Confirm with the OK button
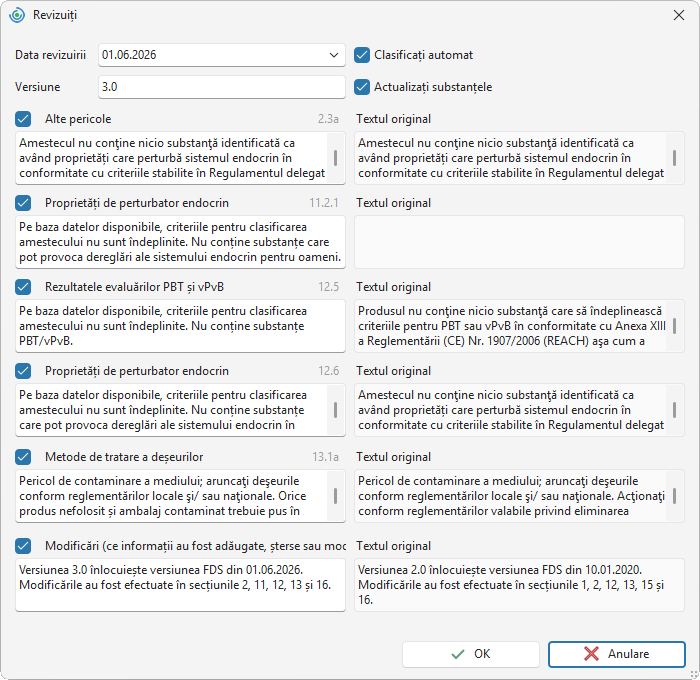This screenshot has width=700, height=680. (471, 654)
